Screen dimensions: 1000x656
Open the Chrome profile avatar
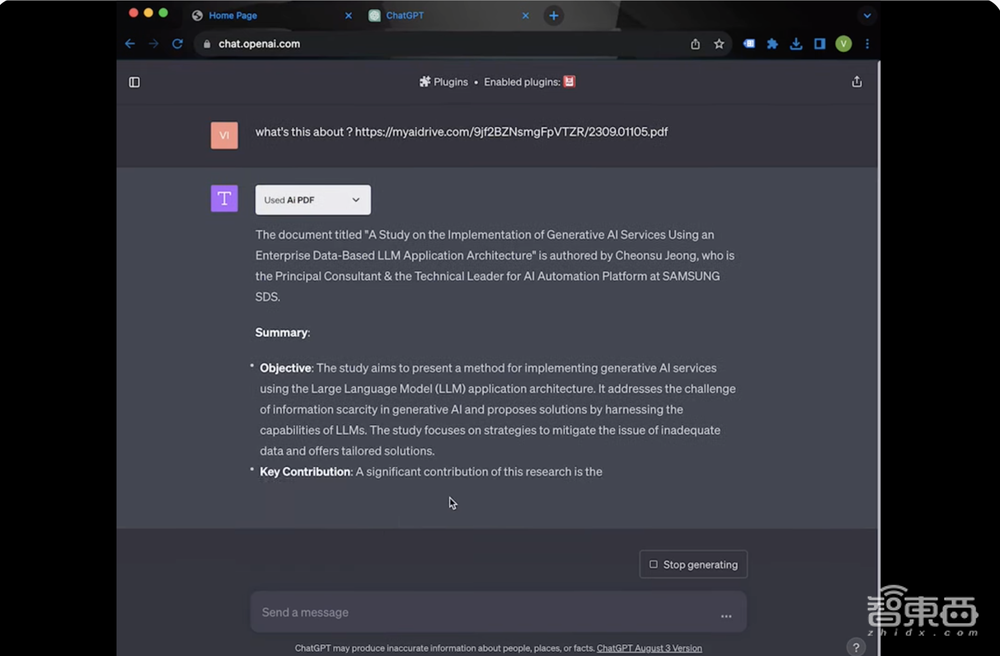(843, 44)
